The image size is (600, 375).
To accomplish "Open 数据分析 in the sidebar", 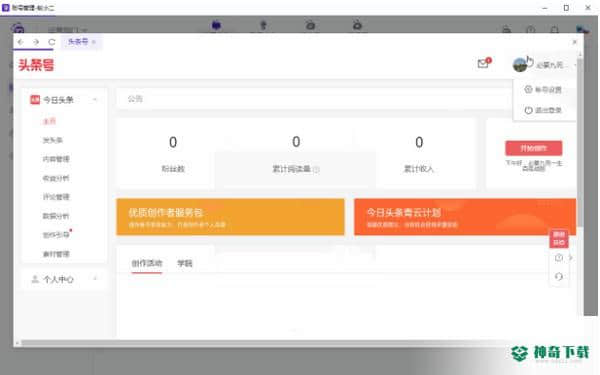I will pos(56,216).
